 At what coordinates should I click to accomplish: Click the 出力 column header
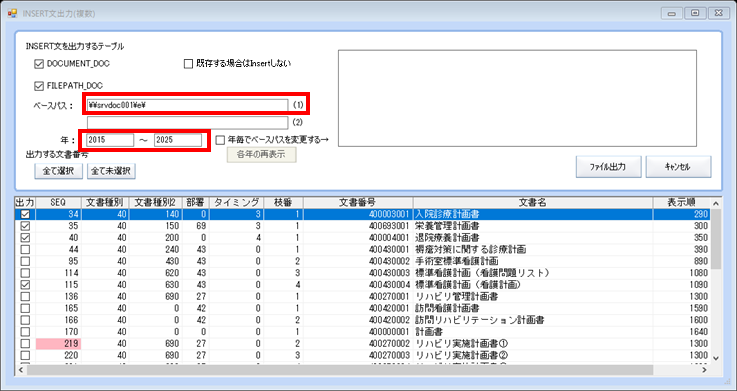25,203
